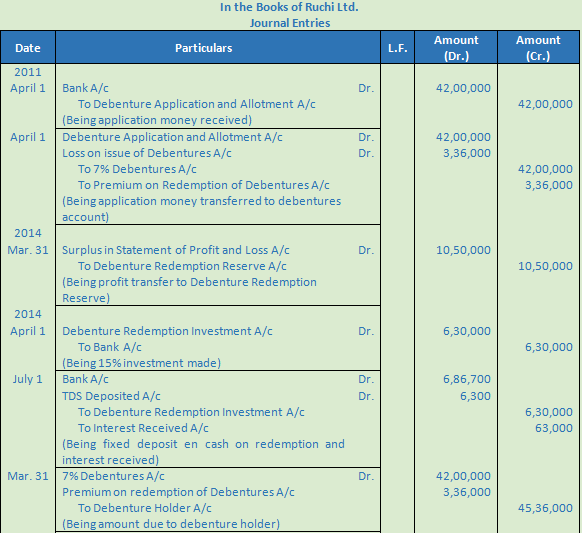Select 'Premium on redemption of Debentures A/c' debit line
This screenshot has width=582, height=533.
tap(178, 492)
